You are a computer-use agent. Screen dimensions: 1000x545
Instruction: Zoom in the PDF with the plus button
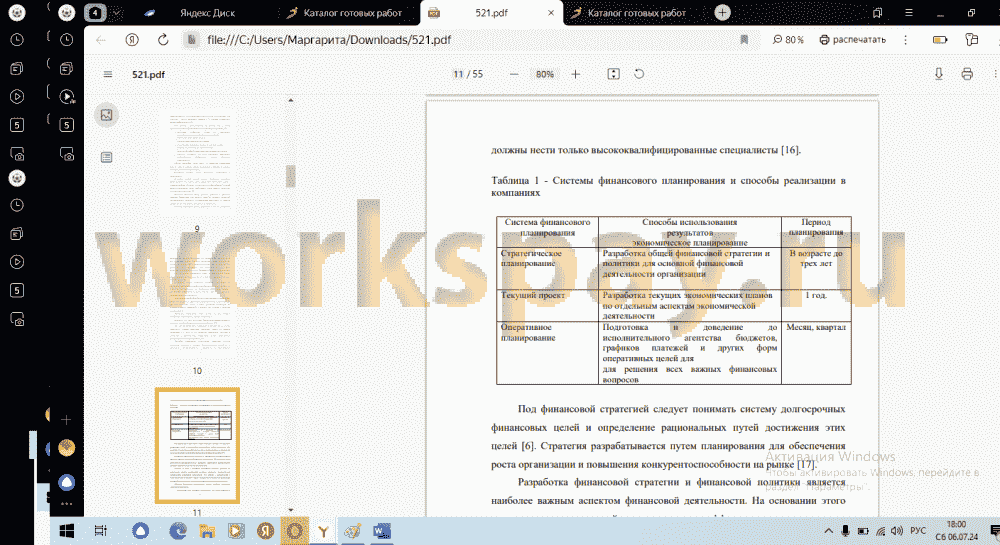575,74
